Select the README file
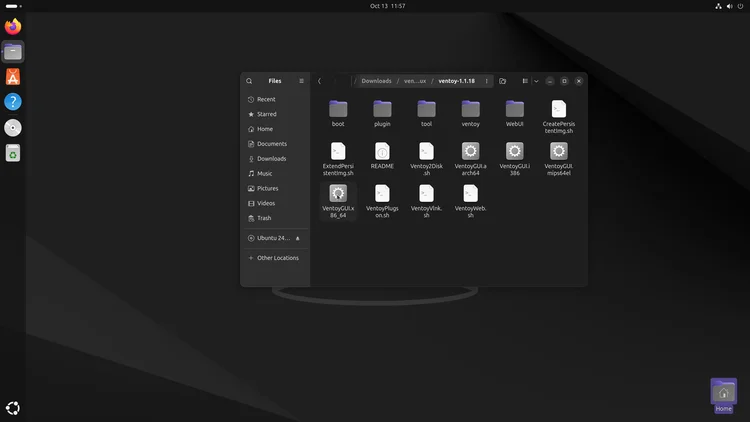The height and width of the screenshot is (422, 750). pyautogui.click(x=382, y=155)
